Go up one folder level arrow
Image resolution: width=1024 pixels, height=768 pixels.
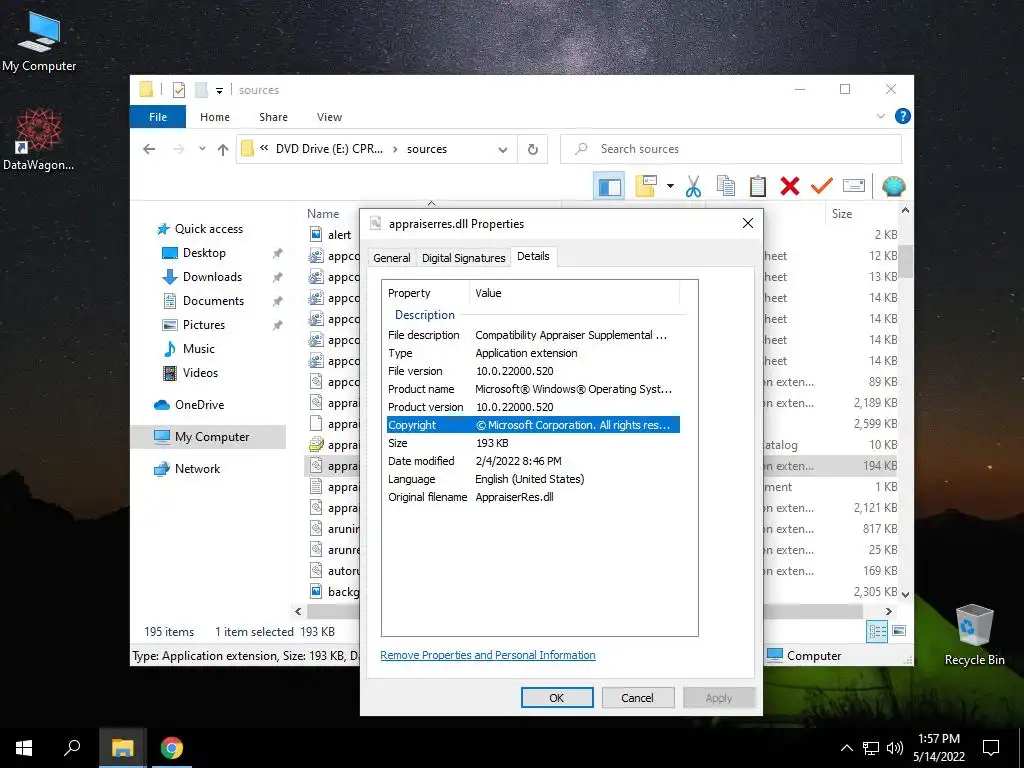[x=223, y=150]
